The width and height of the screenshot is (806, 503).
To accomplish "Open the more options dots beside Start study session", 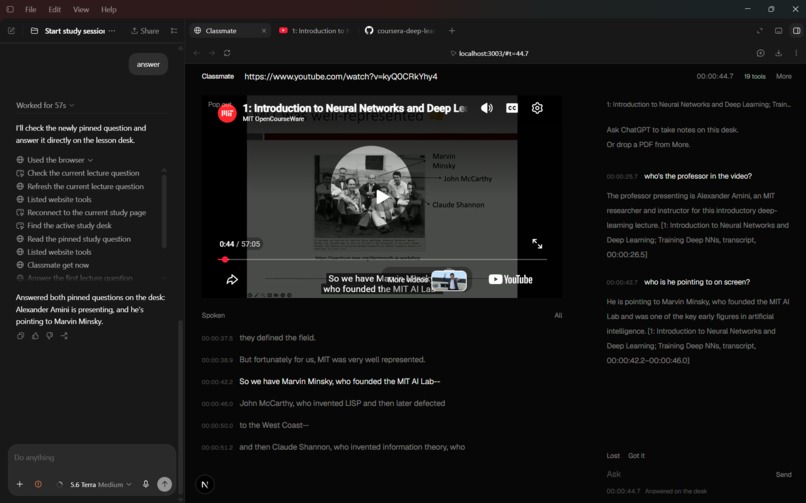I will pos(112,31).
